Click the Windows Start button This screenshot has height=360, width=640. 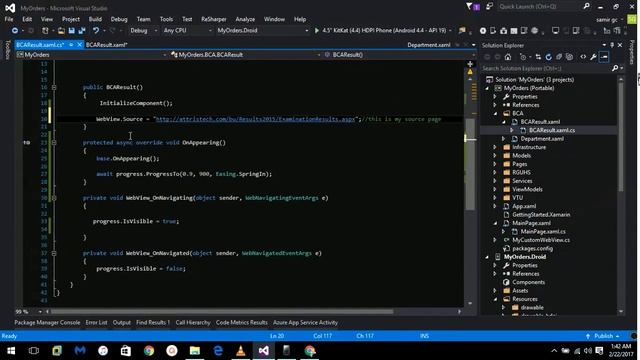11,351
